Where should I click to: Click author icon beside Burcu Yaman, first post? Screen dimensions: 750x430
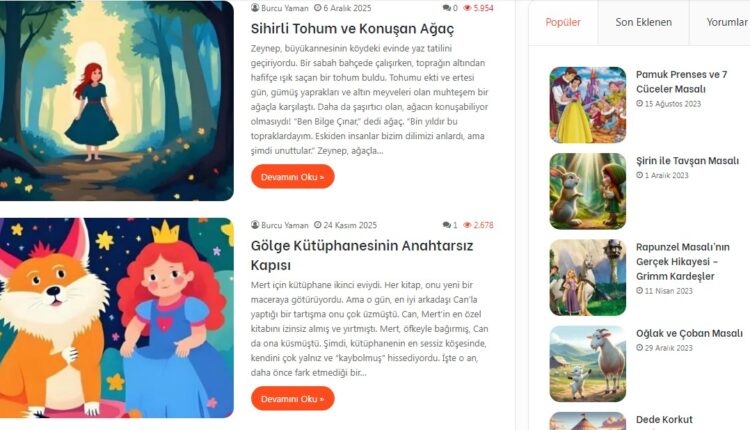pos(255,8)
